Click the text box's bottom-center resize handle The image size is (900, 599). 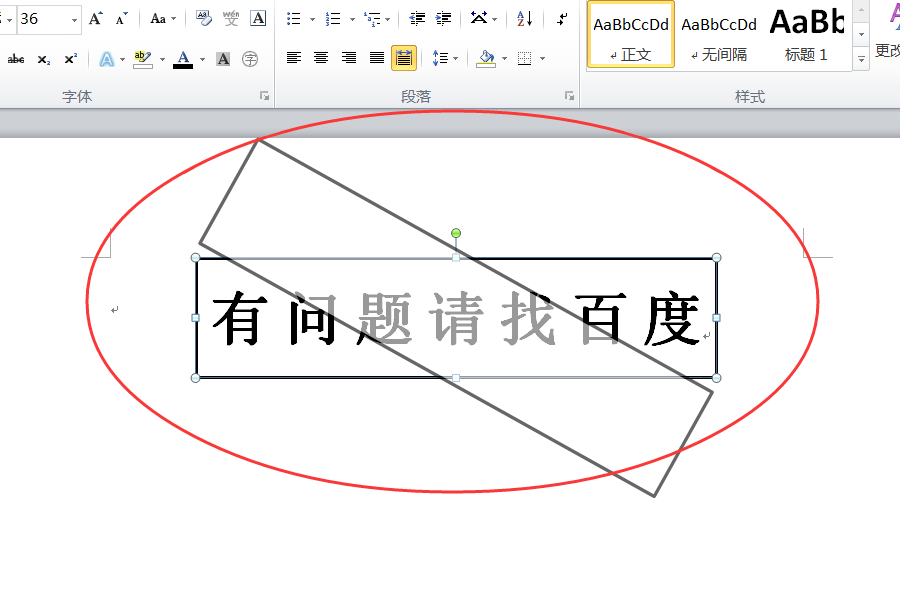456,378
